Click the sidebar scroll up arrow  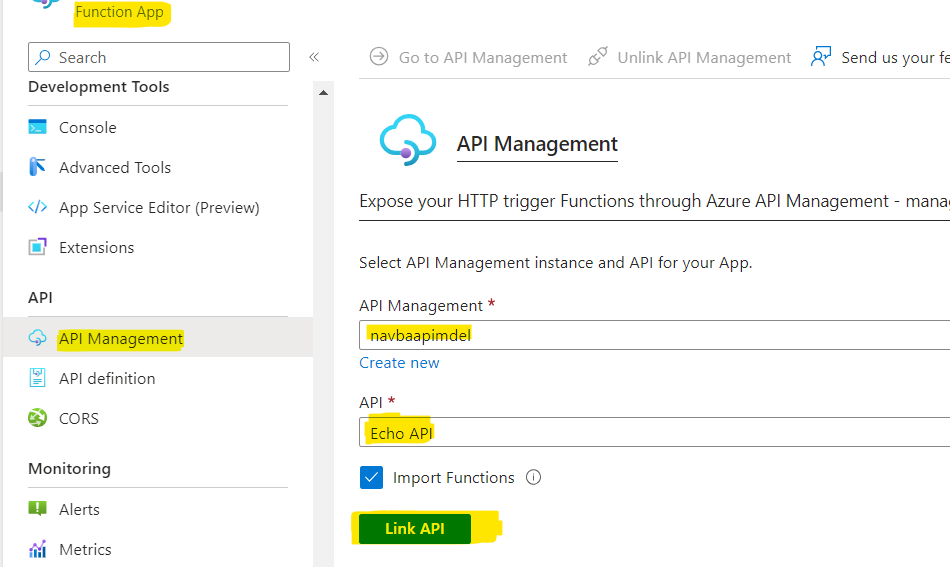coord(324,93)
